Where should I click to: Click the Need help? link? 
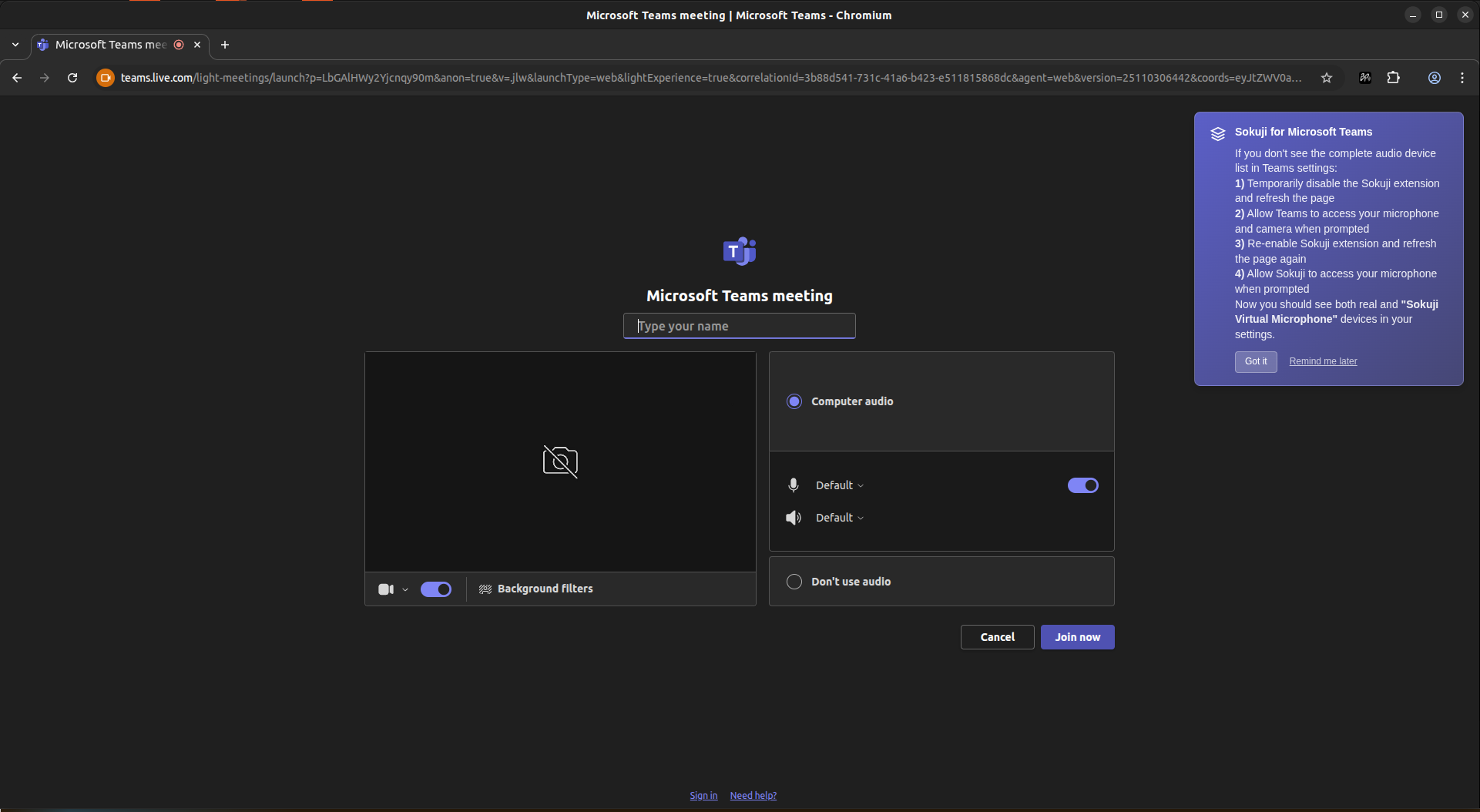click(x=753, y=796)
